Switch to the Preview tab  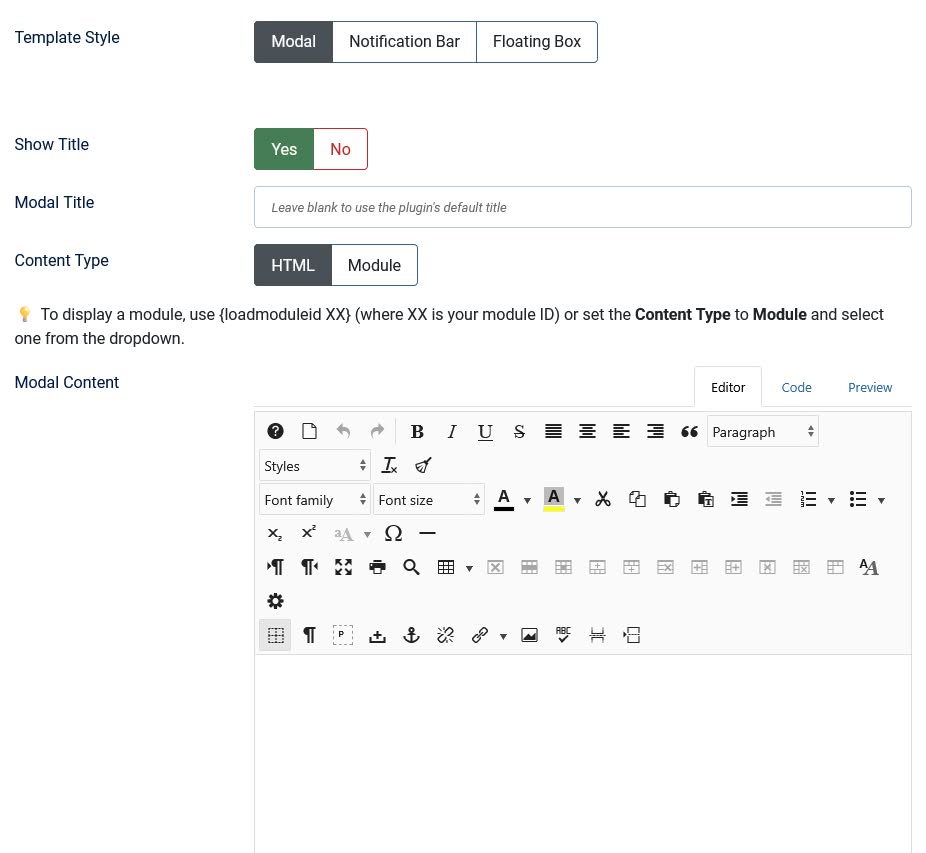pos(869,387)
